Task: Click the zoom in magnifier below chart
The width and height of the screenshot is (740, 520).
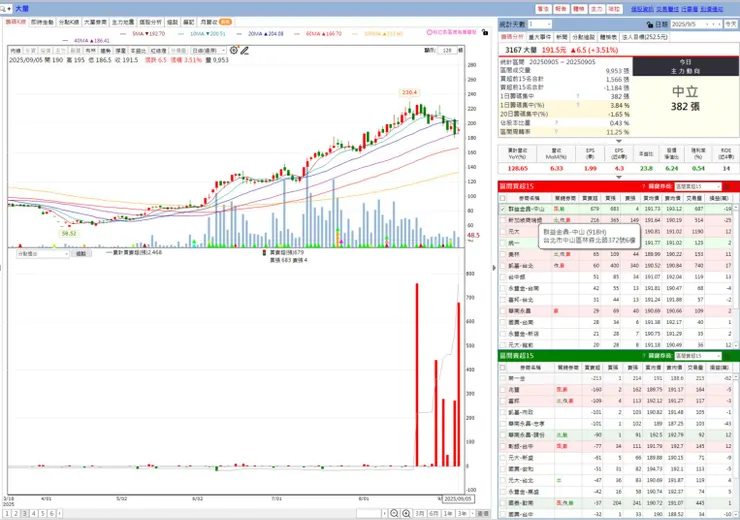Action: click(x=406, y=513)
